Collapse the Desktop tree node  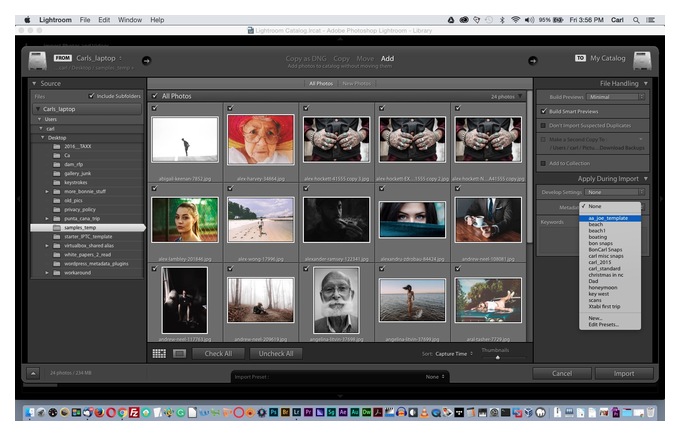42,138
